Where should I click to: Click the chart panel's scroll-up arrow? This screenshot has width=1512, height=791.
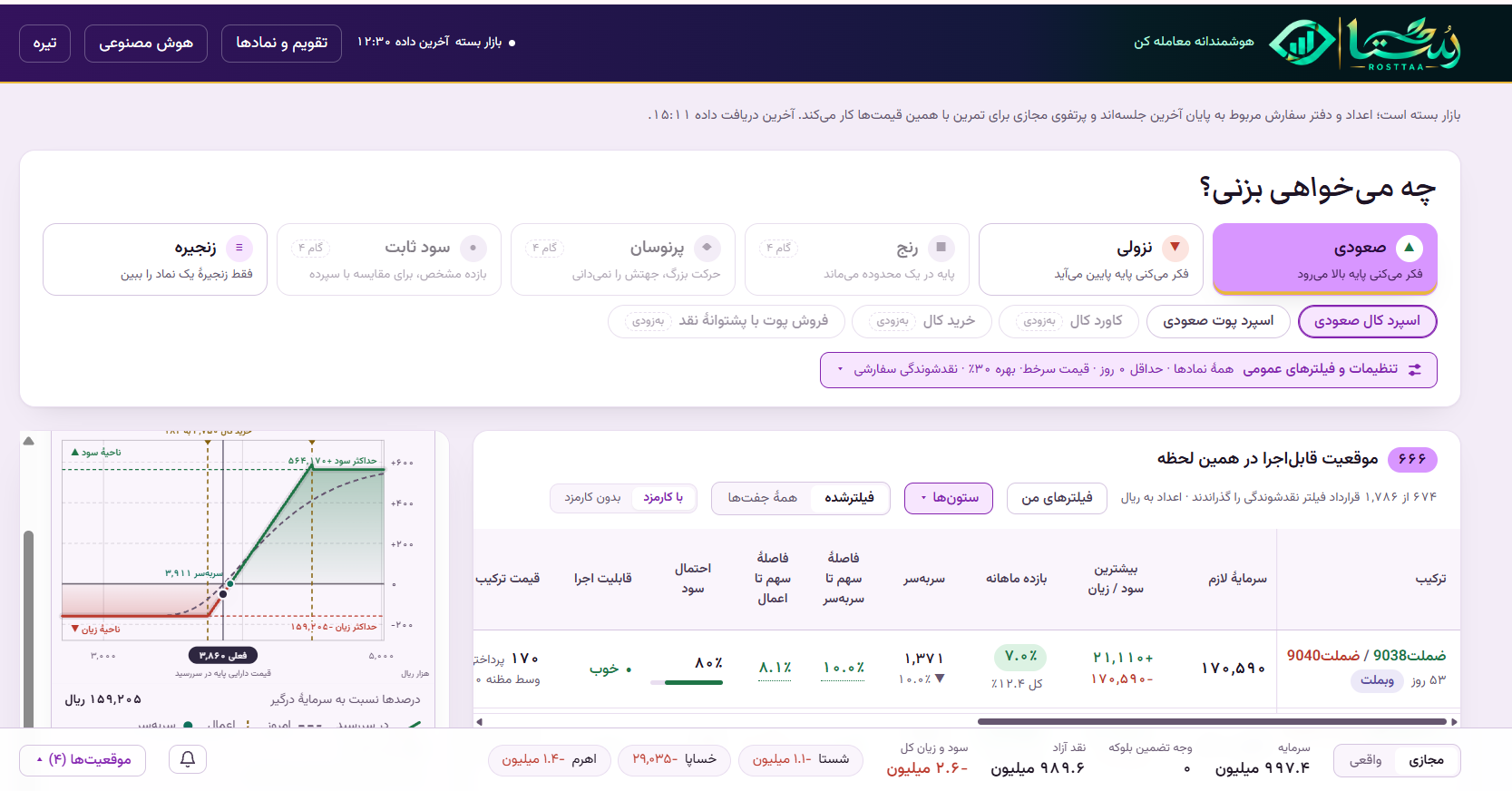point(28,441)
